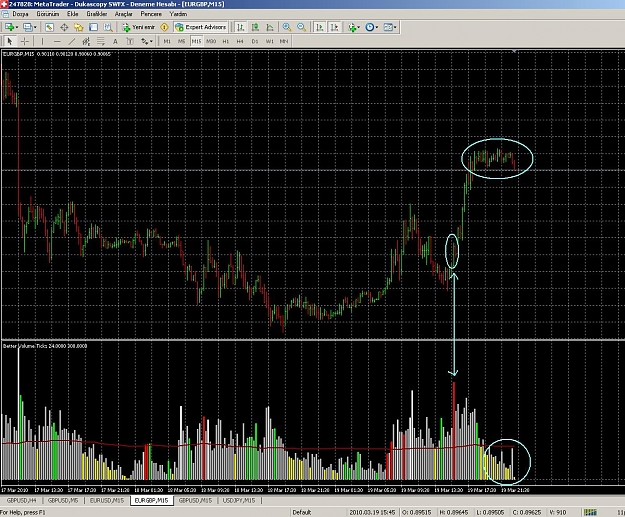Open the Data Window crosshair-circle icon
The height and width of the screenshot is (517, 625).
(x=64, y=27)
